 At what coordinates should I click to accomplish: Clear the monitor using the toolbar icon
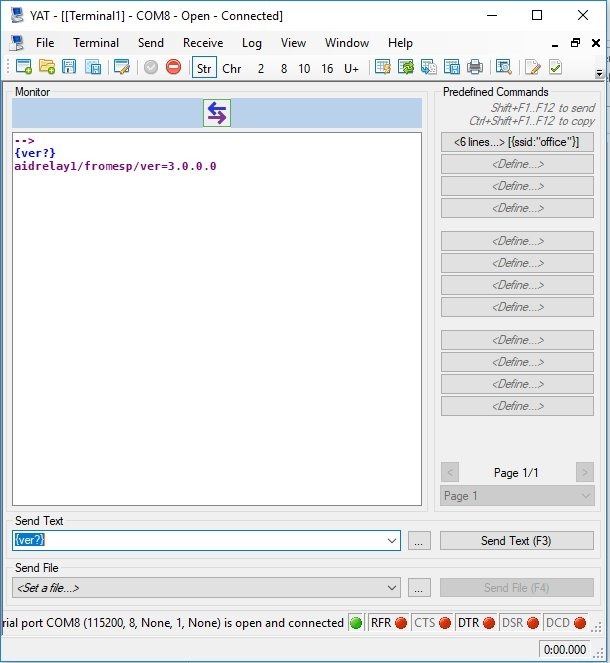pos(381,68)
